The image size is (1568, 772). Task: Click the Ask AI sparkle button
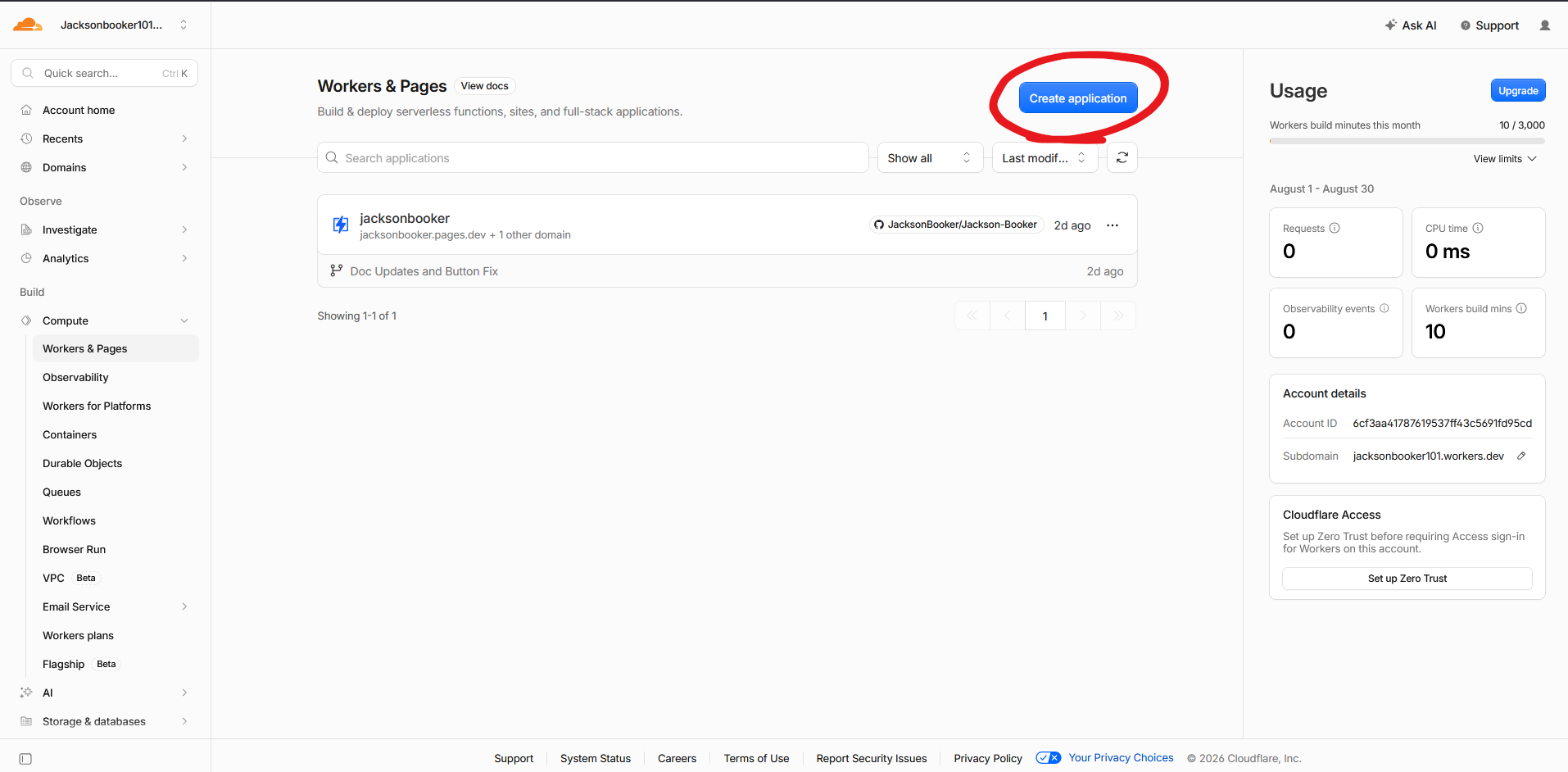coord(1411,25)
